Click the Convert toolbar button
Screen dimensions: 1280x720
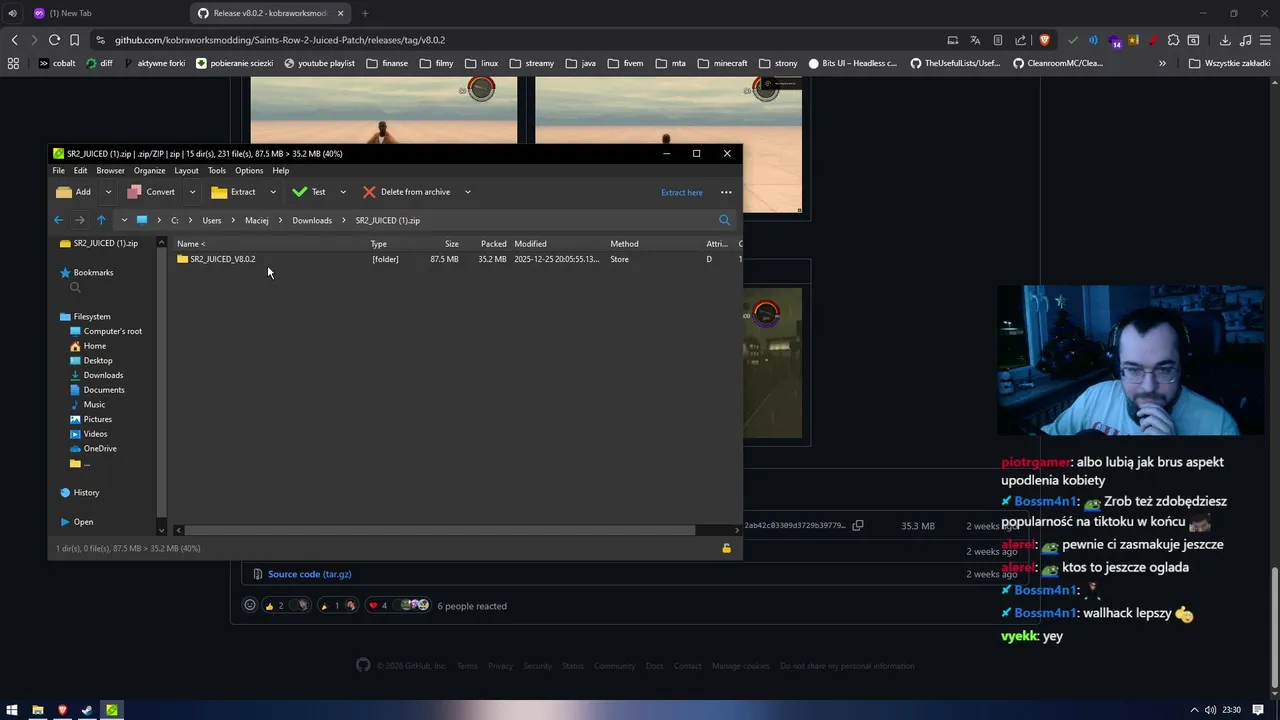[151, 192]
